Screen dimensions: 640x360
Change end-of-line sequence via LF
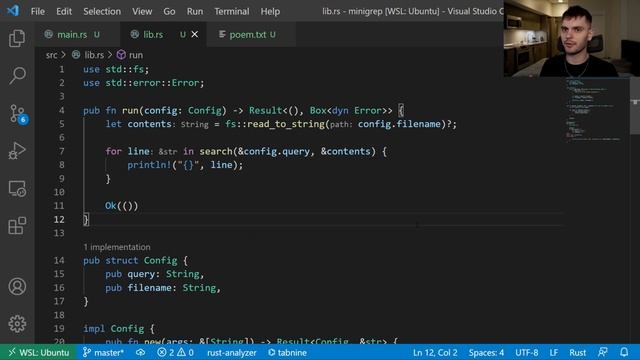(553, 352)
